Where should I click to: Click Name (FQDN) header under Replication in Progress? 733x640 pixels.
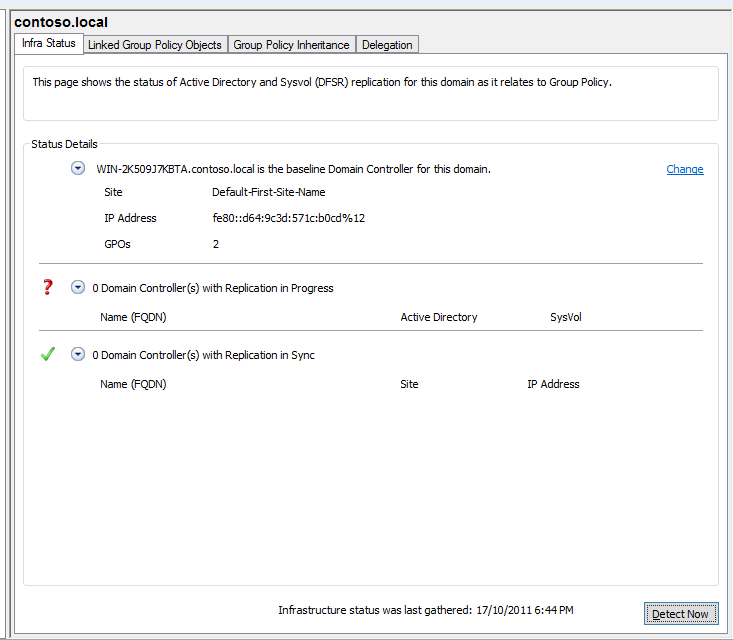133,317
